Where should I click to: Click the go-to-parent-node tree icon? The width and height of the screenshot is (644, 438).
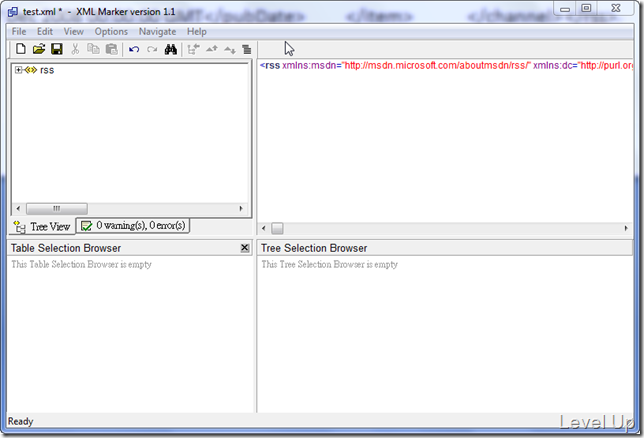click(193, 50)
